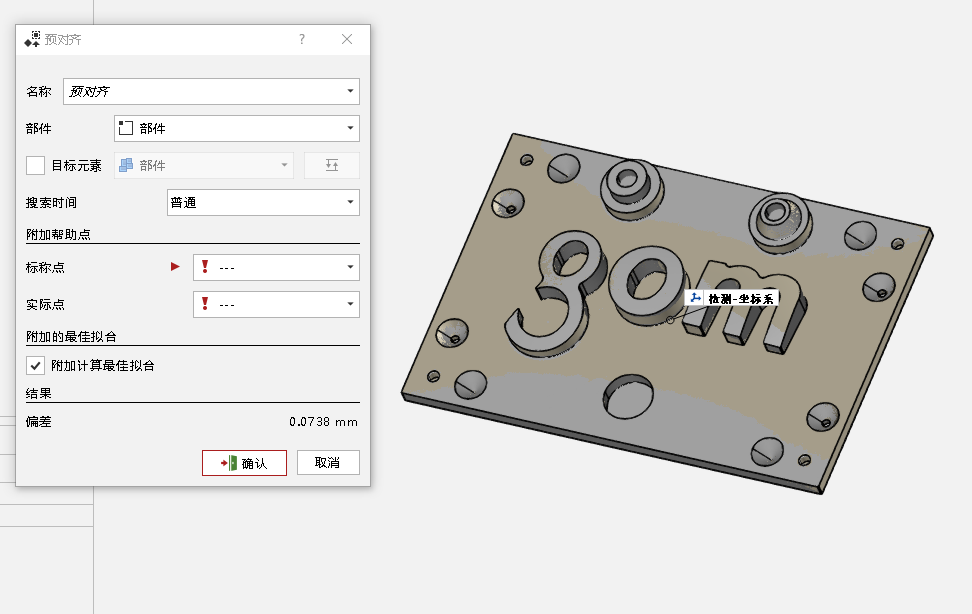
Task: Click the square part icon in 部件 dropdown
Action: tap(126, 128)
